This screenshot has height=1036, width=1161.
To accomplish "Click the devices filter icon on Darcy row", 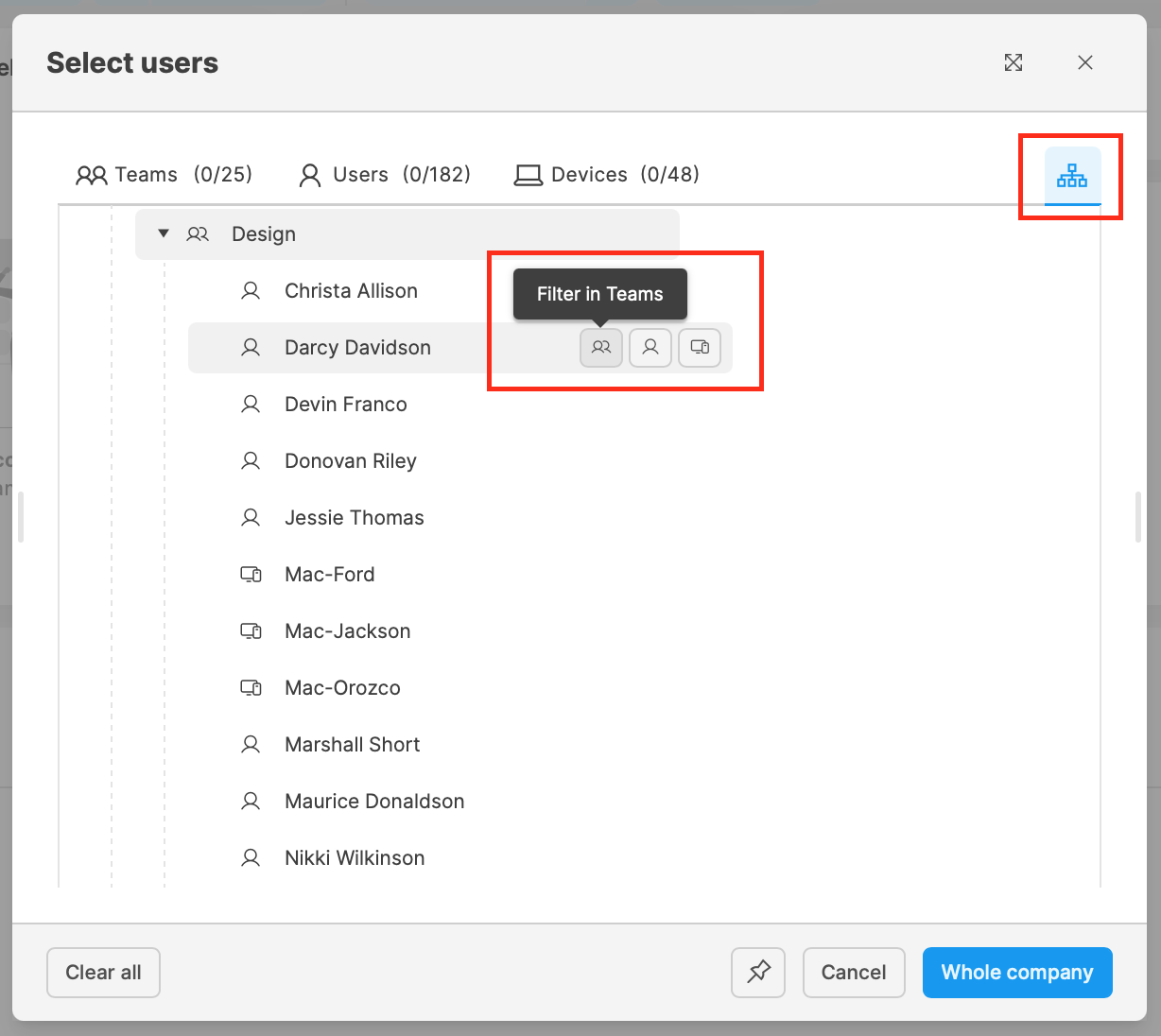I will coord(700,348).
